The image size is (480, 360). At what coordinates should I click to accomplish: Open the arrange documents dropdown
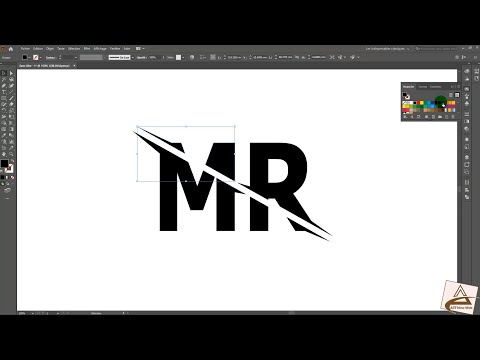point(140,49)
